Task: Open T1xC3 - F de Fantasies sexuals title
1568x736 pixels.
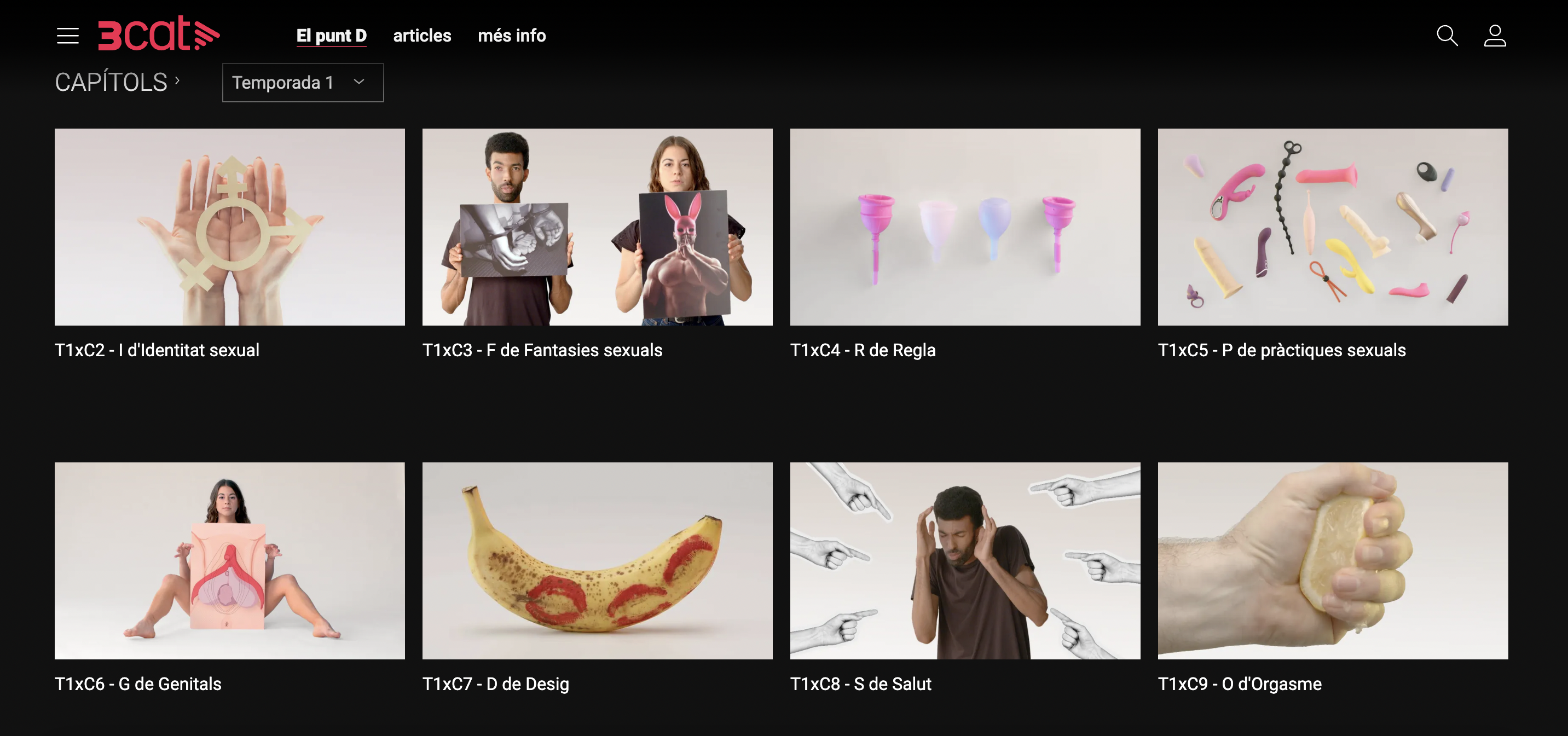Action: (x=542, y=350)
